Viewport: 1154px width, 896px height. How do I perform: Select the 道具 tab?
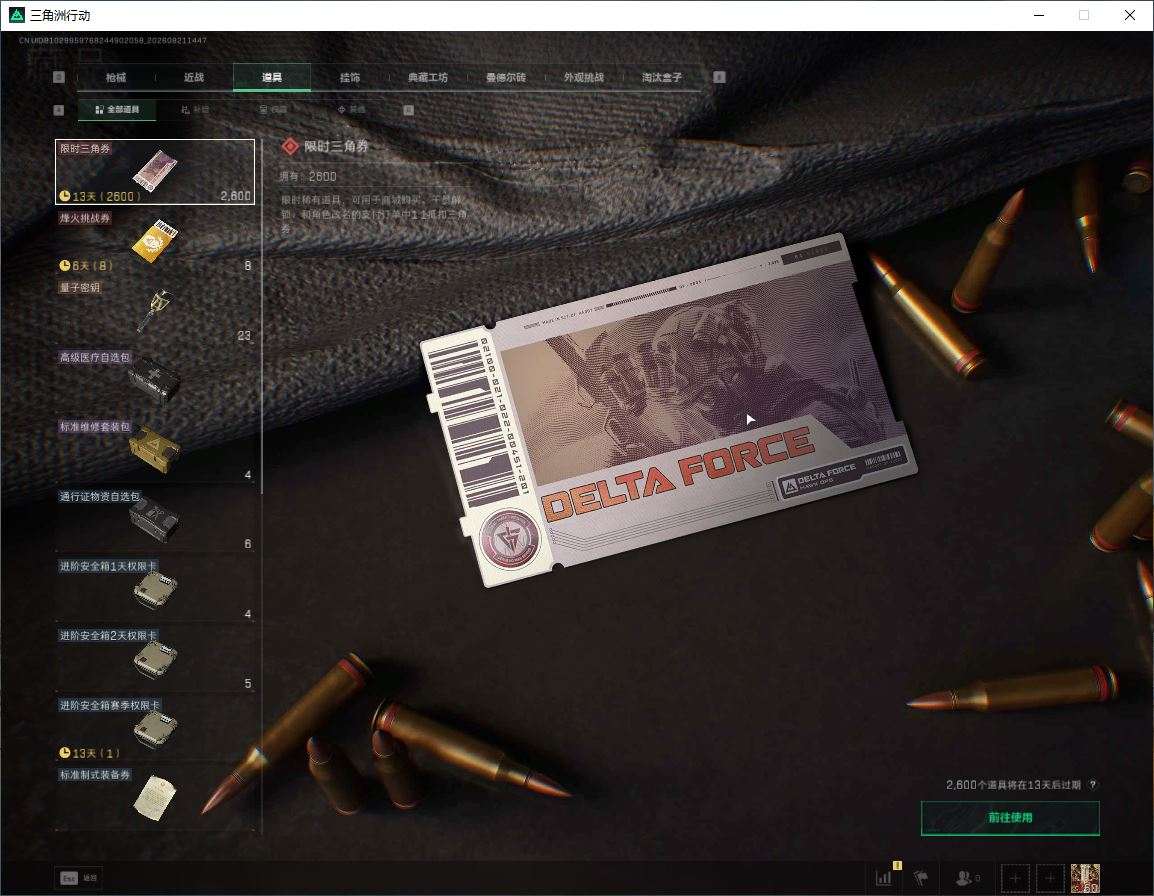272,77
